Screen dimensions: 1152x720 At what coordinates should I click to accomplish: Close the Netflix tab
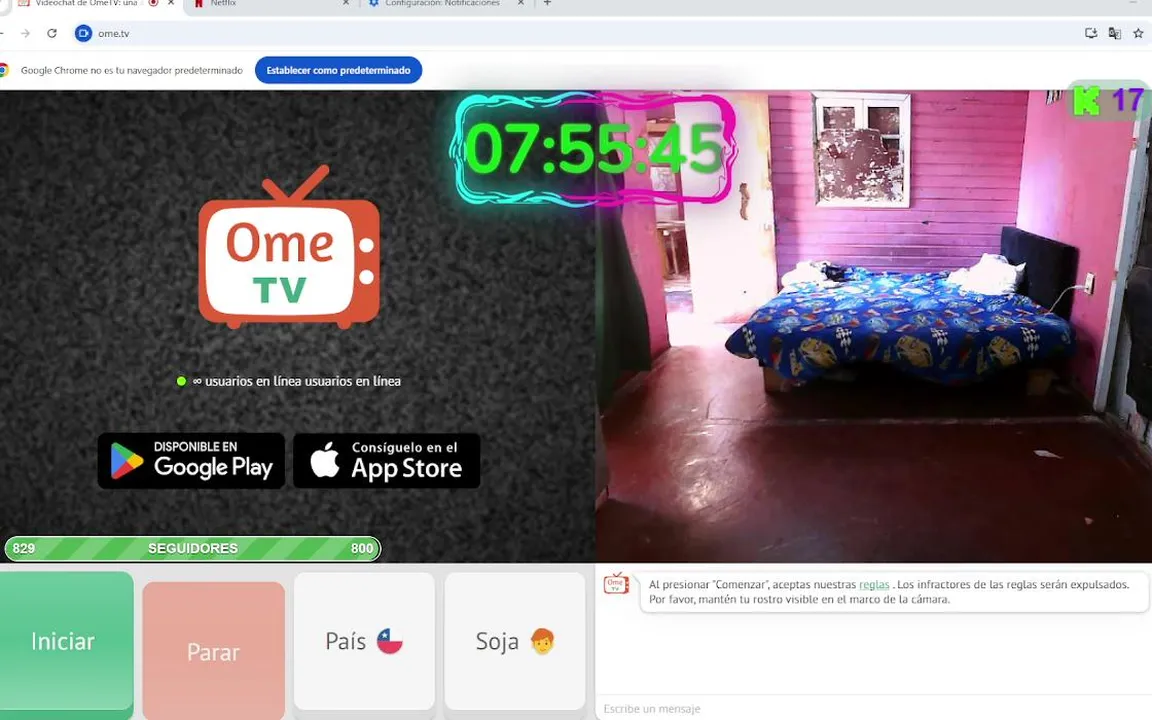pos(345,4)
